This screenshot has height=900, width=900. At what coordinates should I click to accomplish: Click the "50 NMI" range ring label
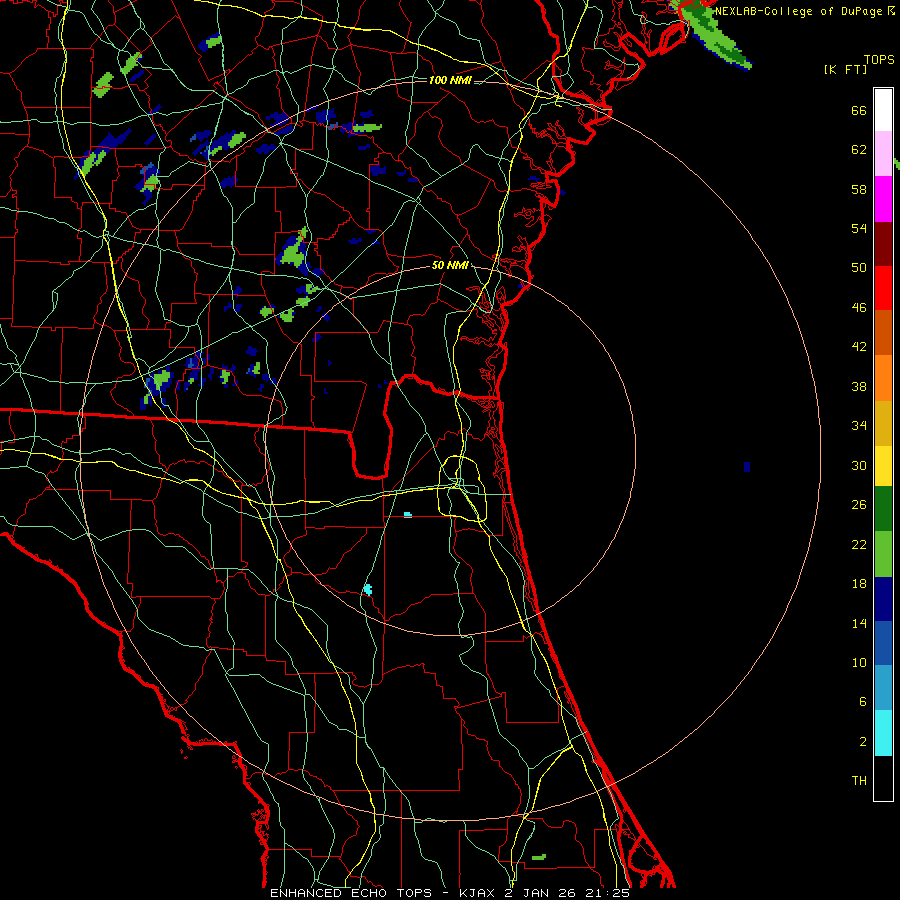click(450, 265)
